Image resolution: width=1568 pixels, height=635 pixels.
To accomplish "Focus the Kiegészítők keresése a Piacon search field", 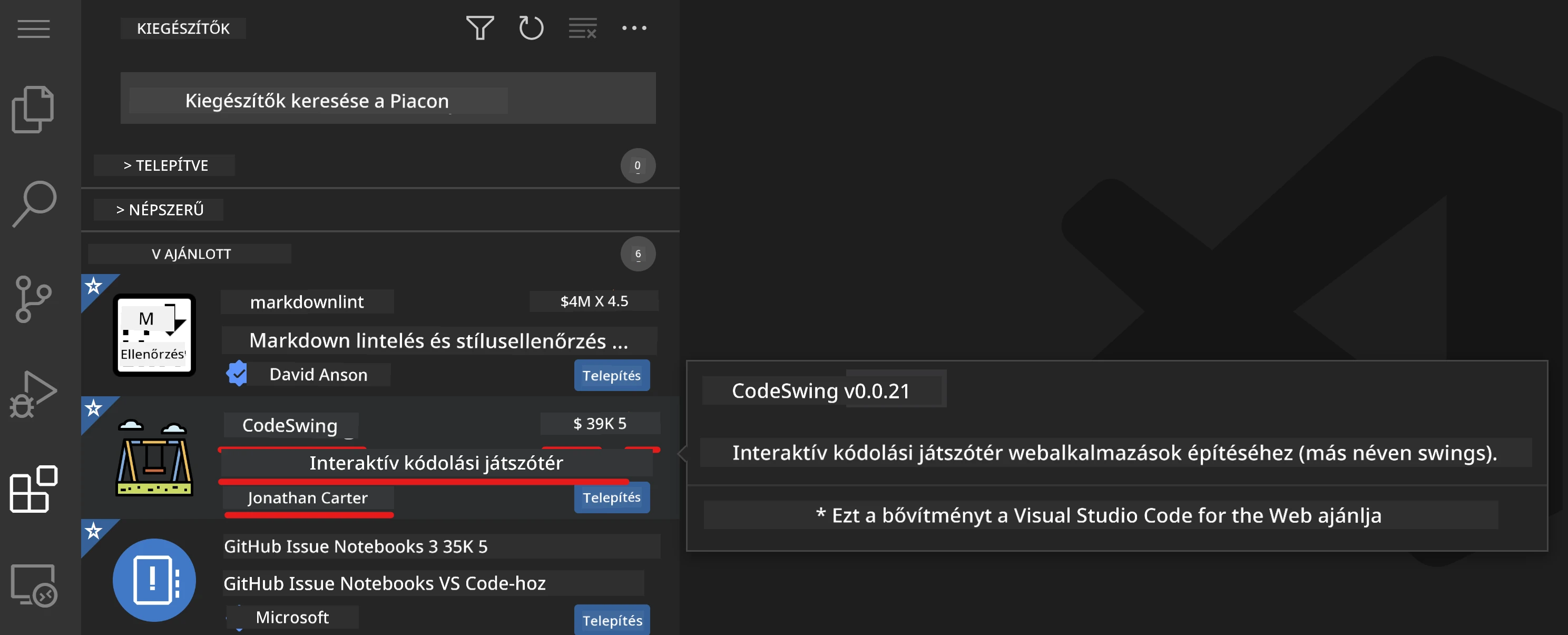I will (388, 99).
